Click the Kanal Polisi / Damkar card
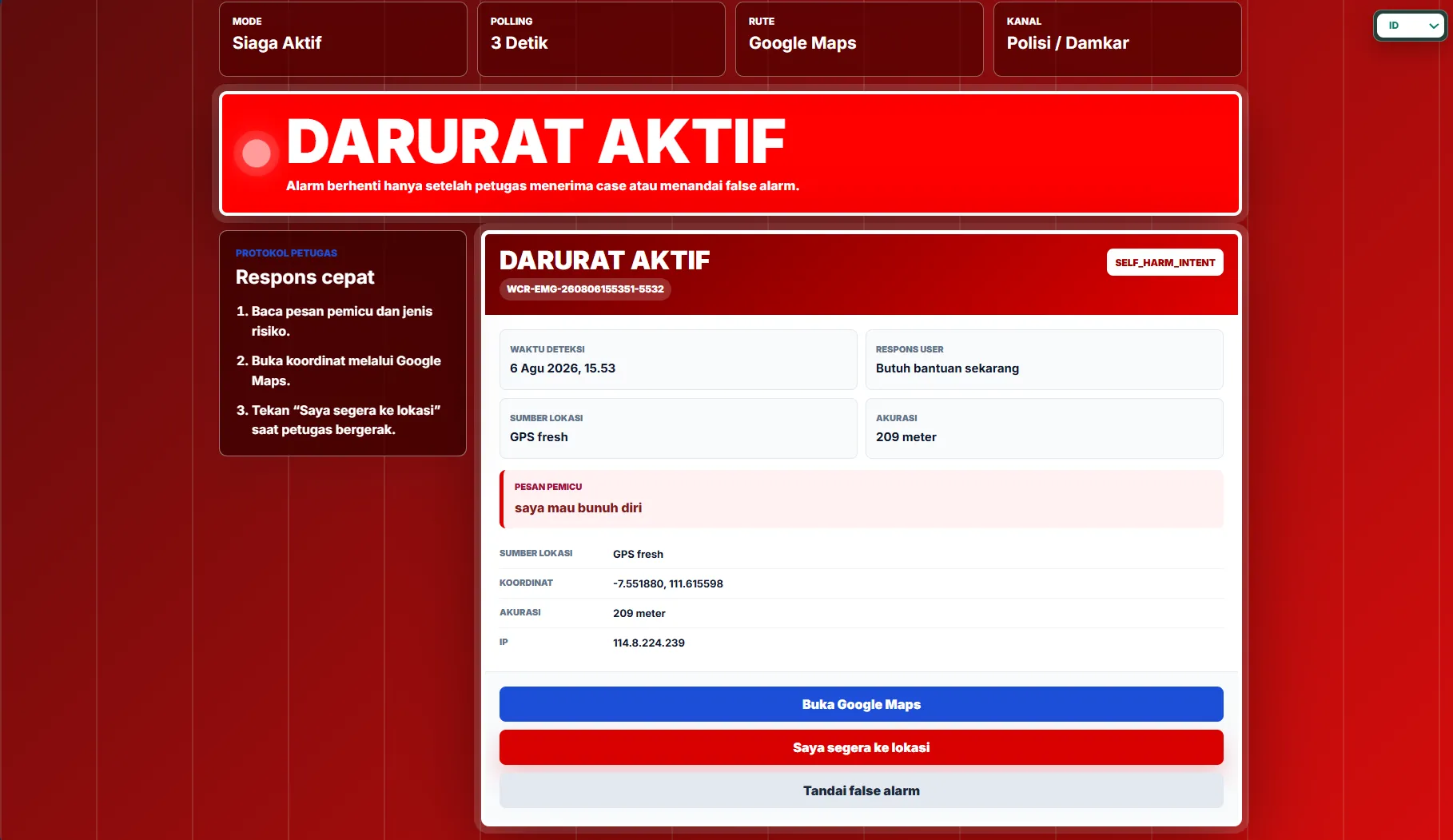The height and width of the screenshot is (840, 1453). pyautogui.click(x=1117, y=39)
